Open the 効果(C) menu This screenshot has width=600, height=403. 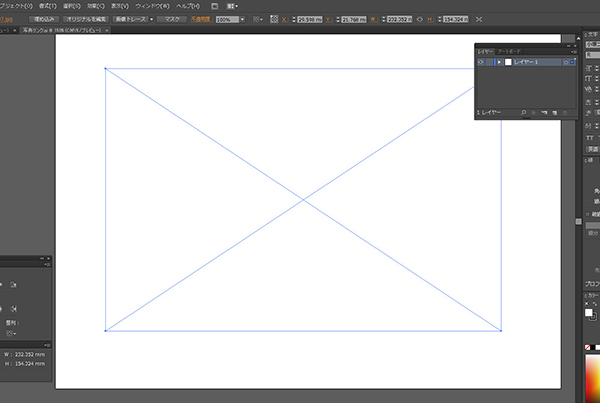96,6
